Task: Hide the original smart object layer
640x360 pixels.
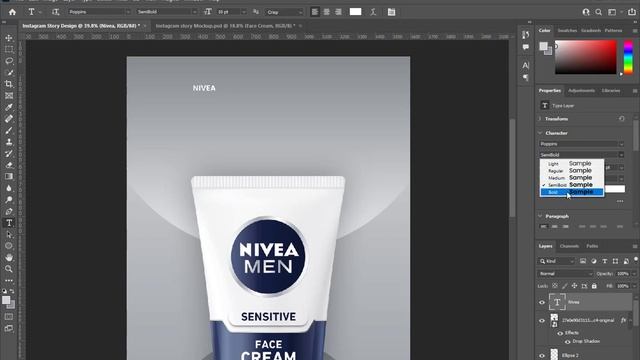Action: pos(542,320)
